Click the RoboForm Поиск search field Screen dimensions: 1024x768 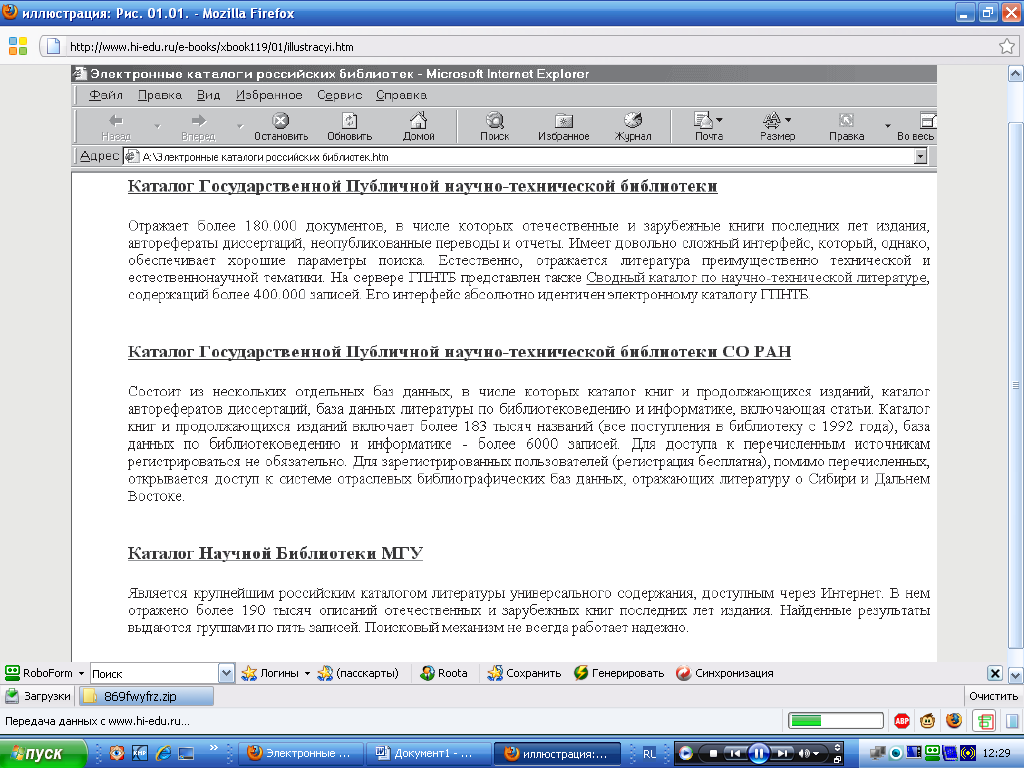(x=154, y=673)
